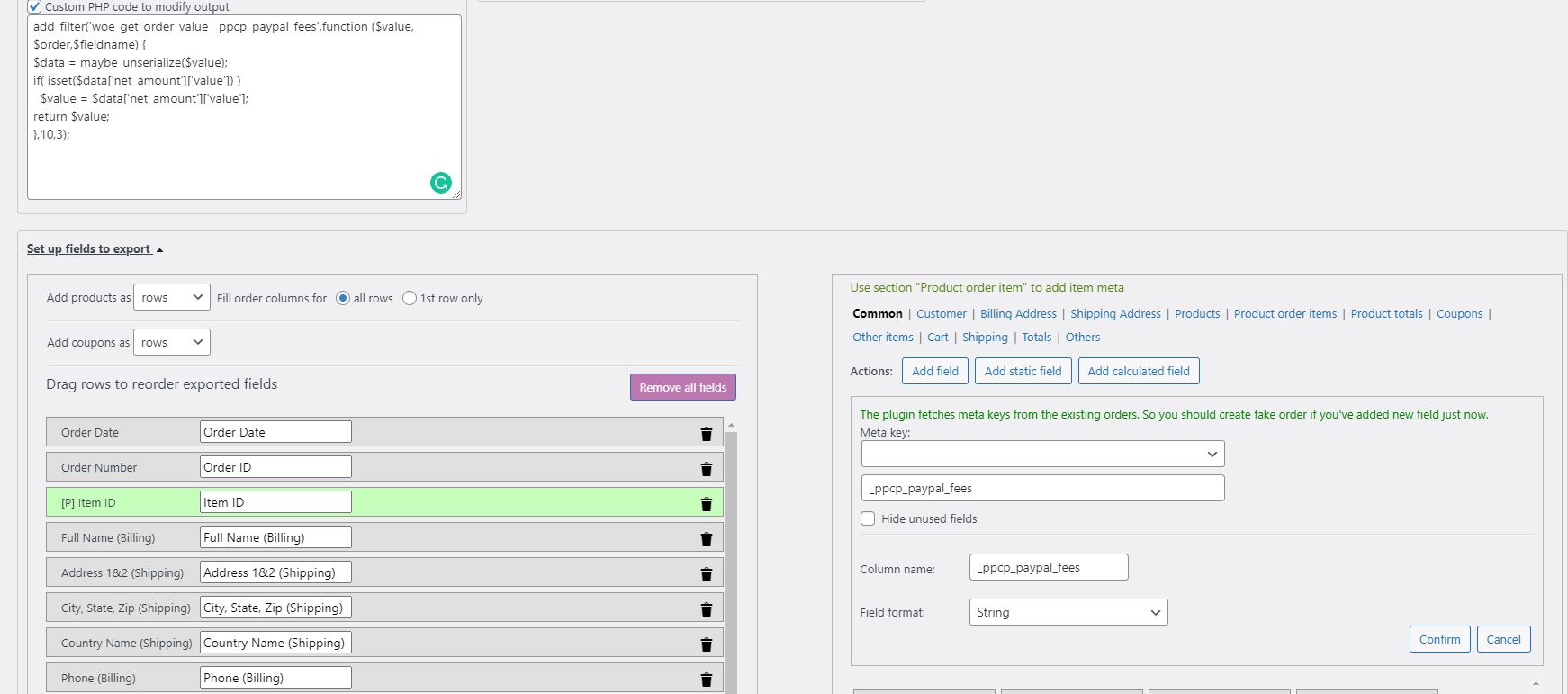Screen dimensions: 1568x694
Task: Click the Add calculated field button
Action: (1139, 371)
